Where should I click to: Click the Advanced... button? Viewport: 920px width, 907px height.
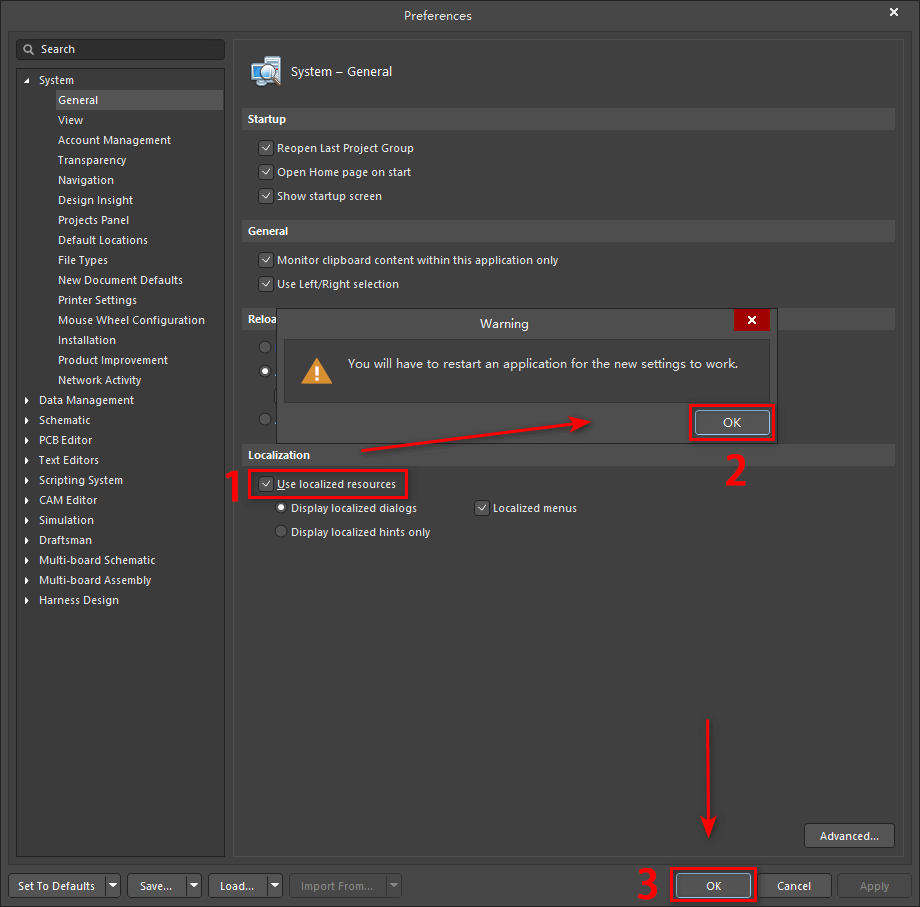pyautogui.click(x=849, y=835)
